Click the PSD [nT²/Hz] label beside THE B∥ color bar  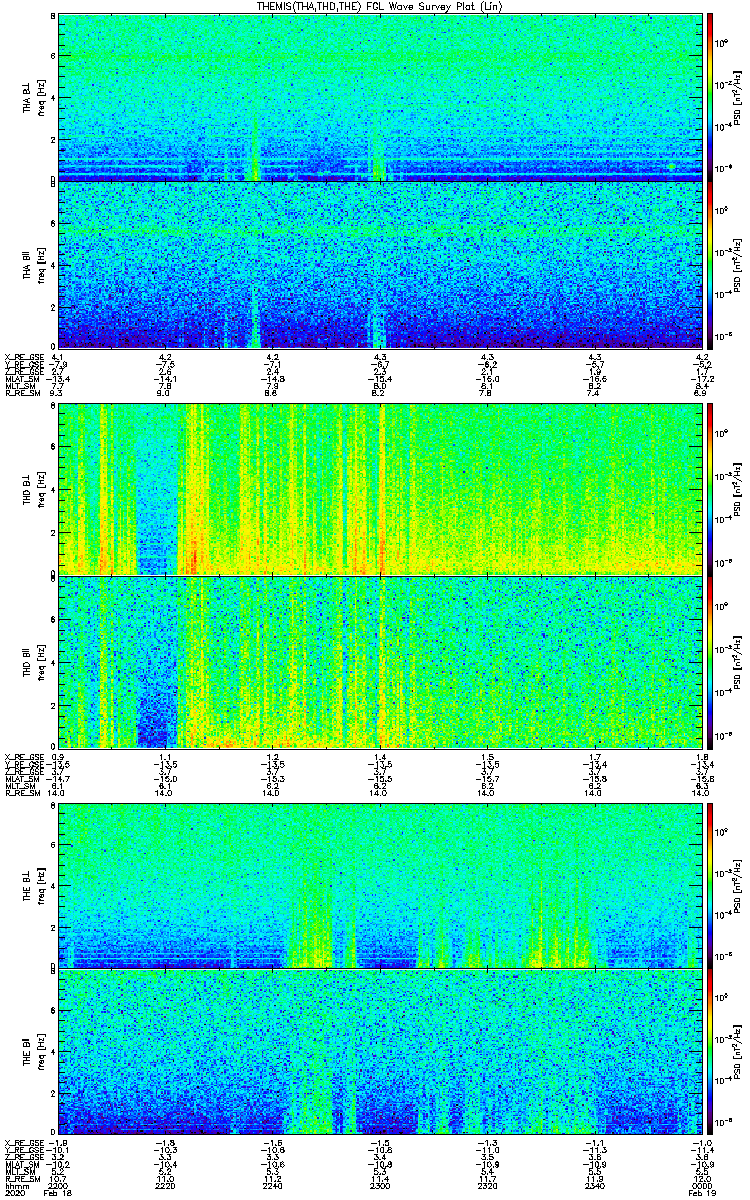(x=738, y=1050)
